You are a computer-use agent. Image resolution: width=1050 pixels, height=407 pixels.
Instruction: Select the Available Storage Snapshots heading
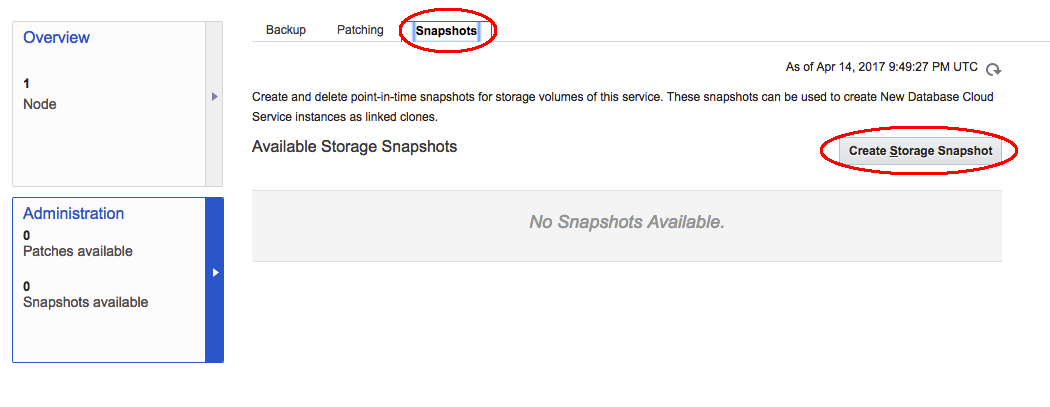pos(354,147)
